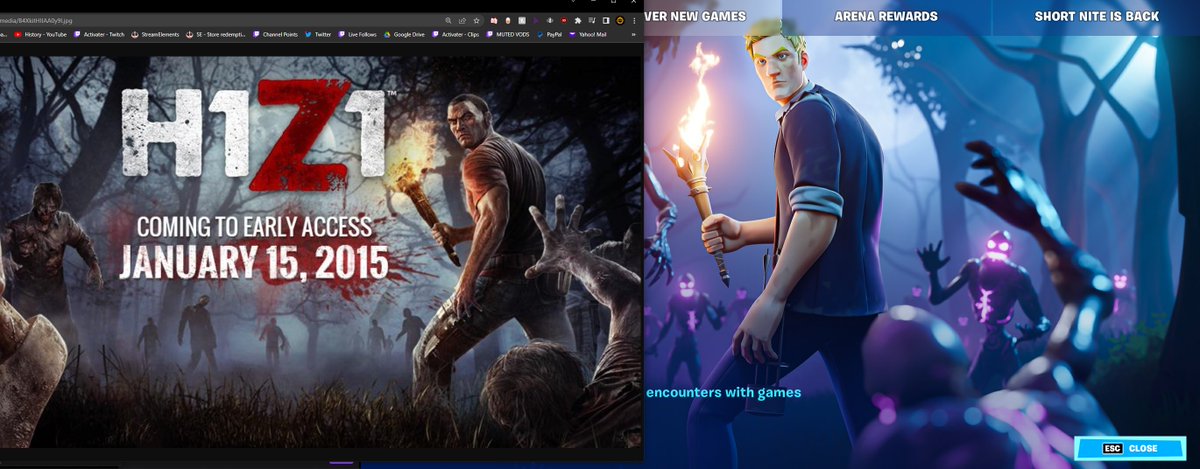Open the yellow profile avatar in Chrome
The height and width of the screenshot is (469, 1200).
coord(620,20)
